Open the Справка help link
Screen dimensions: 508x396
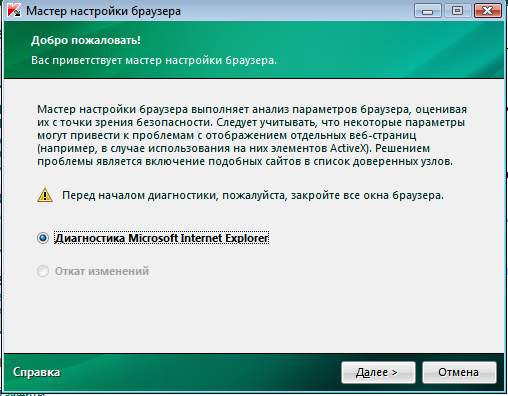coord(37,372)
